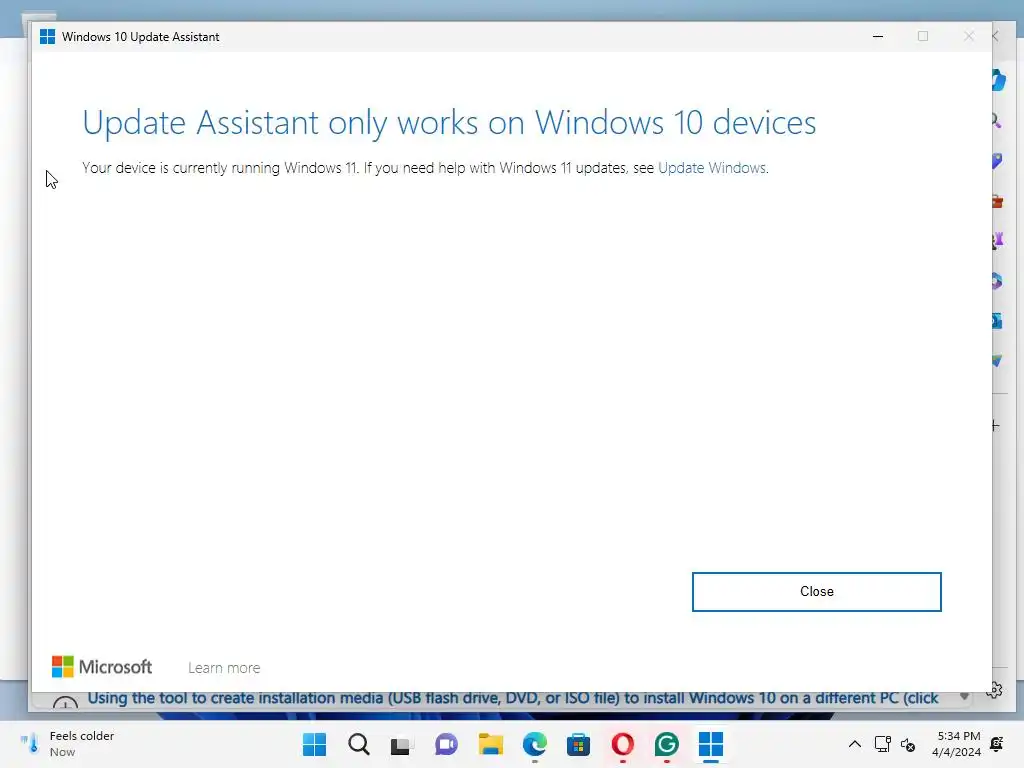Open the browser link about creating installation media
This screenshot has width=1024, height=768.
point(513,698)
